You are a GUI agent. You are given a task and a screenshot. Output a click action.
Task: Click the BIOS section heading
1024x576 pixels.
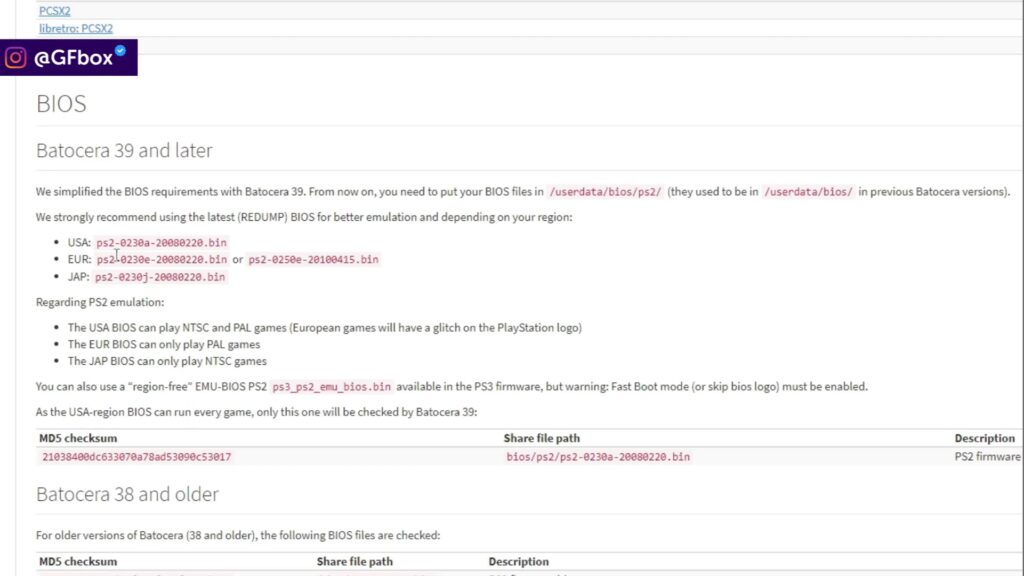point(61,104)
